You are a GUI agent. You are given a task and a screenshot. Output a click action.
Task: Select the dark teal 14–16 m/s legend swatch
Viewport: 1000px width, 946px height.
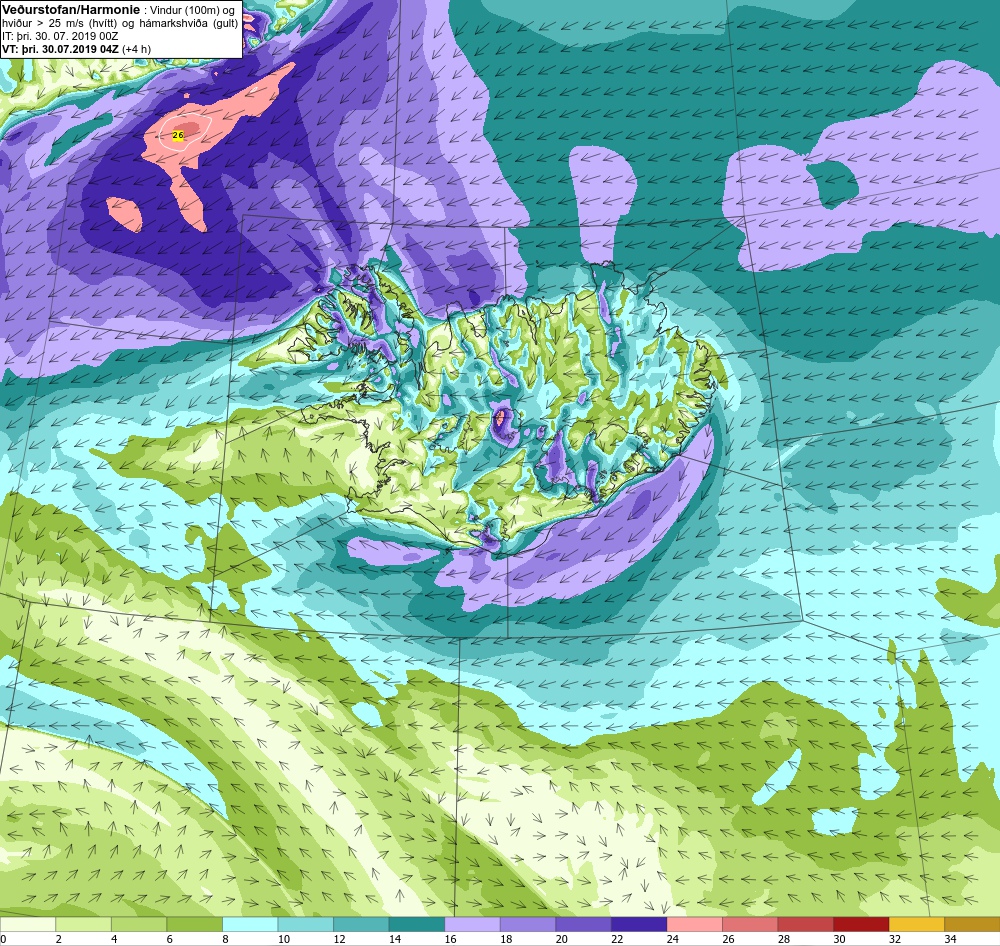point(416,924)
